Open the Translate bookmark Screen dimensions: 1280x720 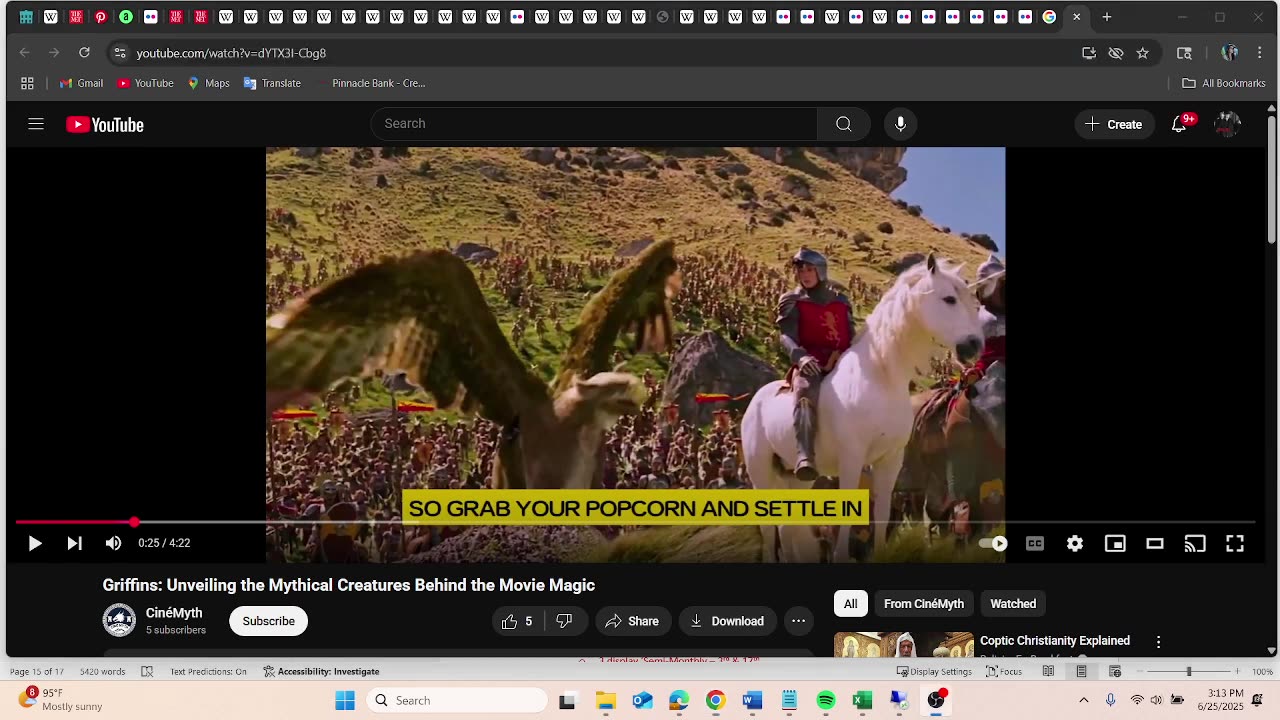click(272, 83)
